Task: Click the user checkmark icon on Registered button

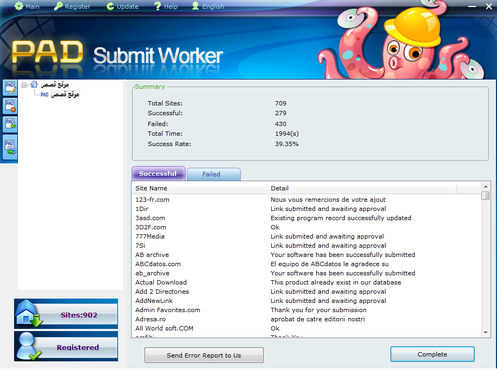Action: pyautogui.click(x=28, y=347)
